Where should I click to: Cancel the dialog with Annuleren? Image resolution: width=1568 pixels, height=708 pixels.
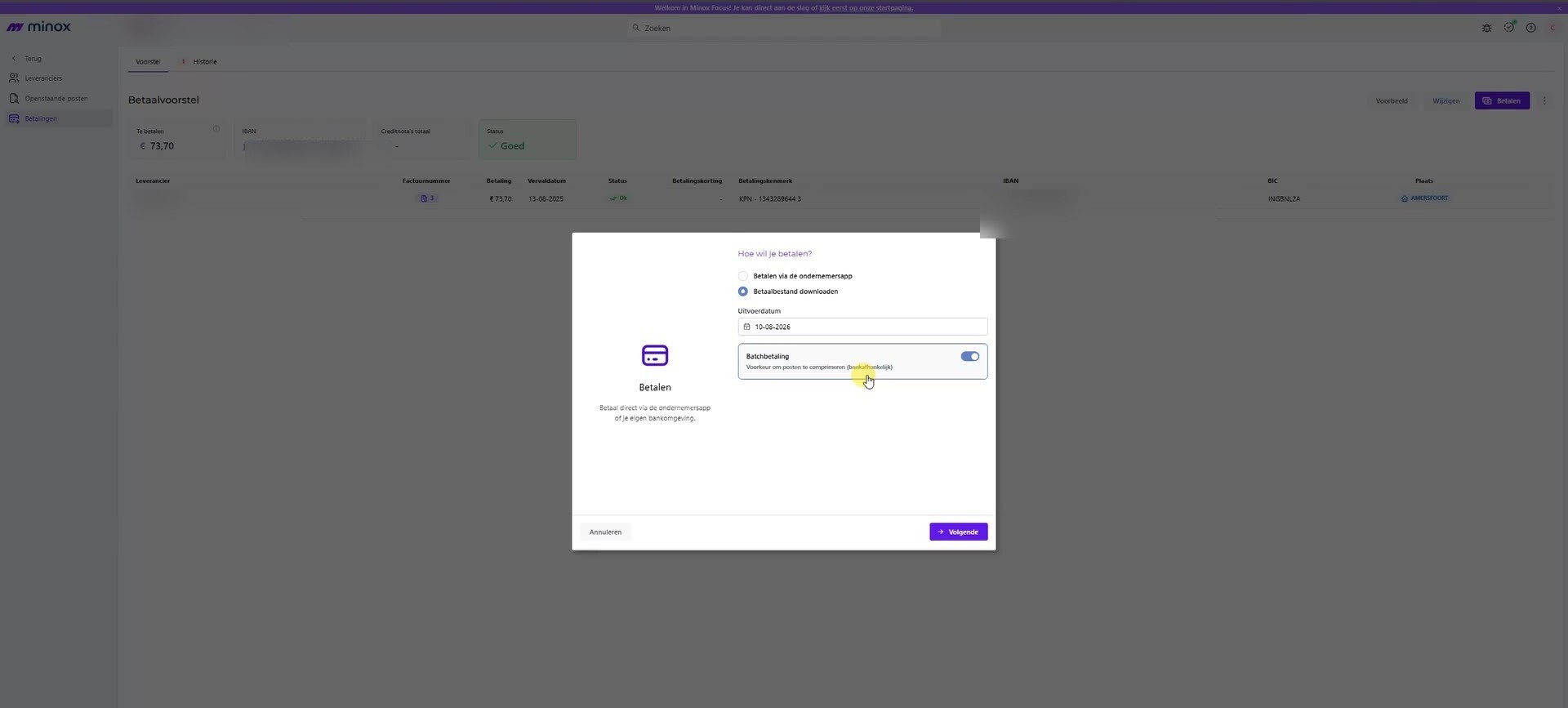(x=605, y=532)
